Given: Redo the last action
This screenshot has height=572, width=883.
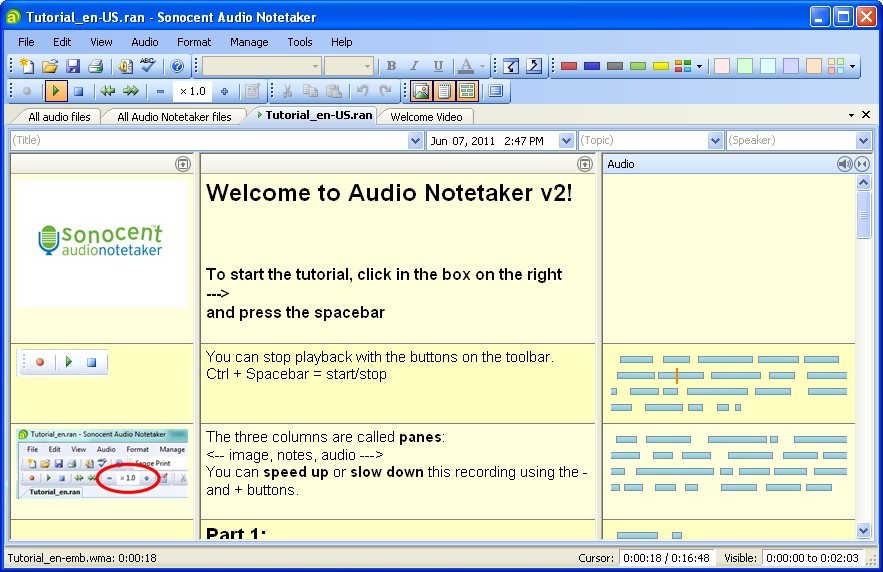Looking at the screenshot, I should pos(386,91).
